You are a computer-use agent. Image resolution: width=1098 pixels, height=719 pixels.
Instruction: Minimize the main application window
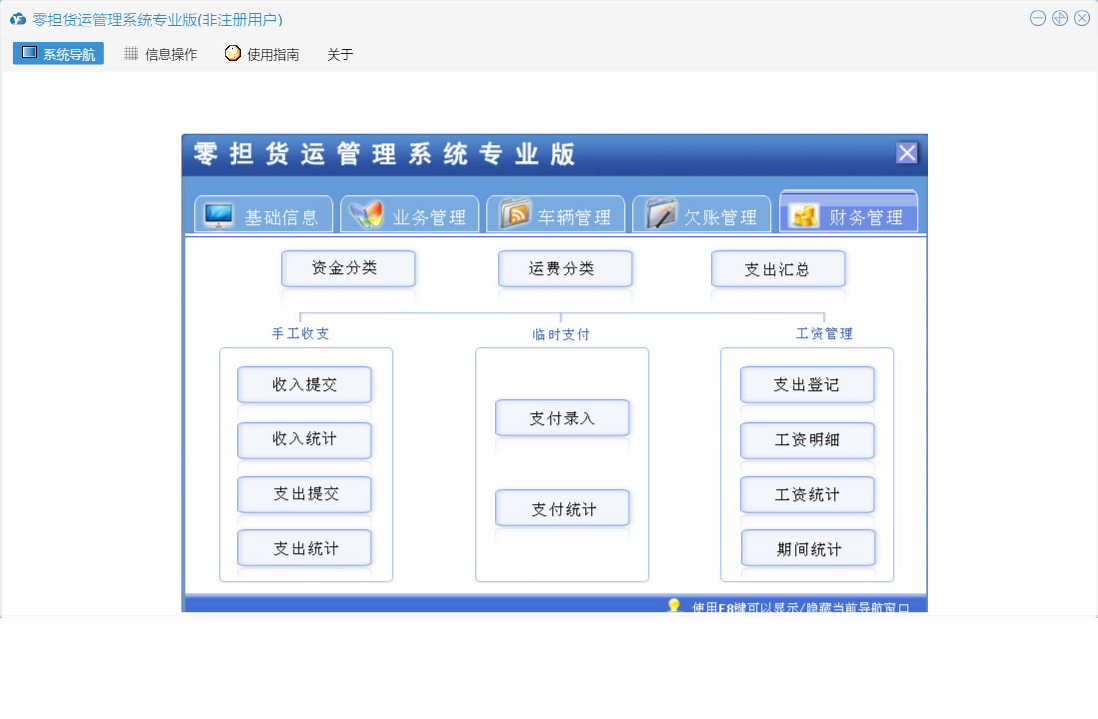point(1038,18)
